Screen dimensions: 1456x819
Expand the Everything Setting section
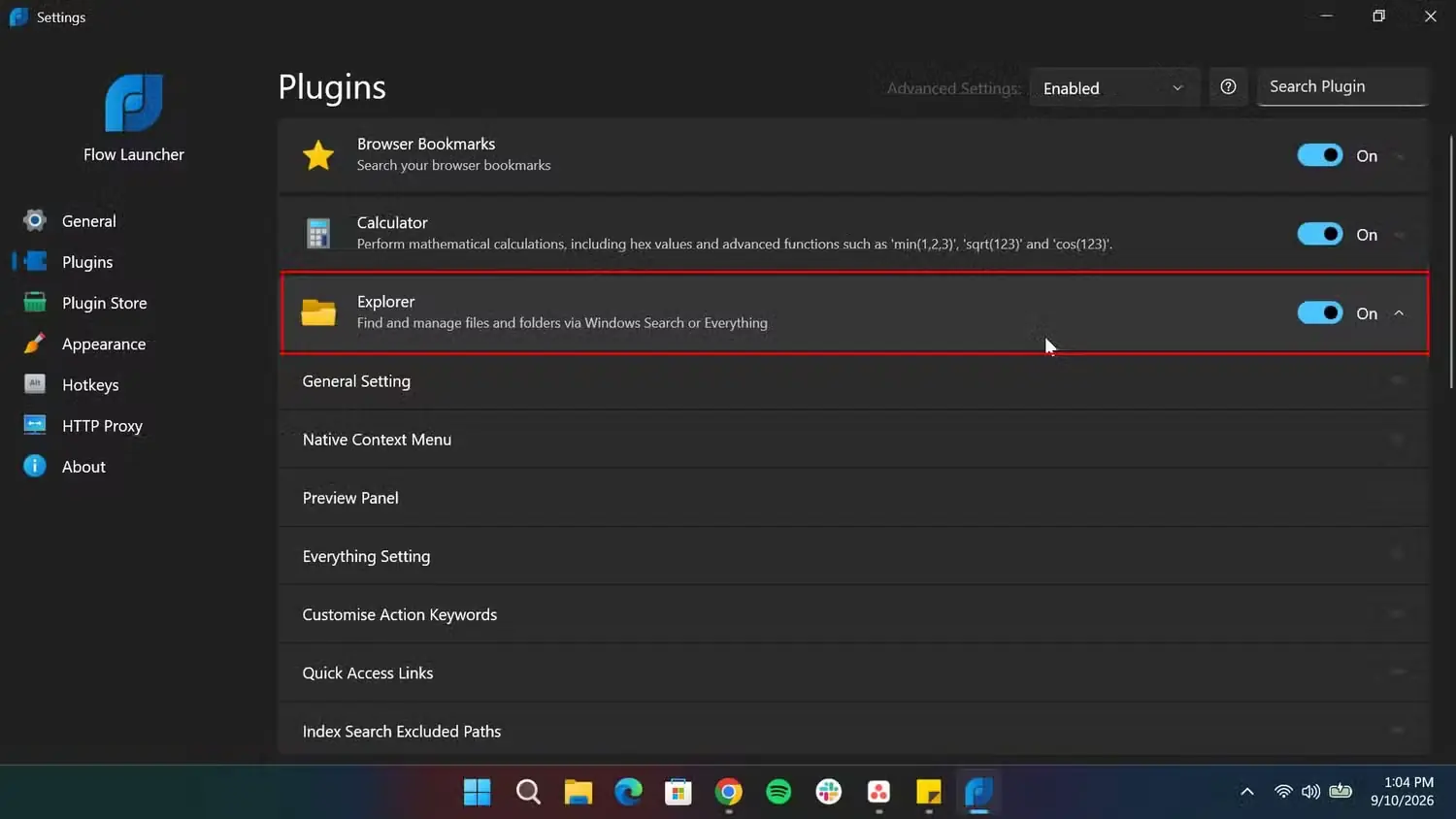[854, 556]
